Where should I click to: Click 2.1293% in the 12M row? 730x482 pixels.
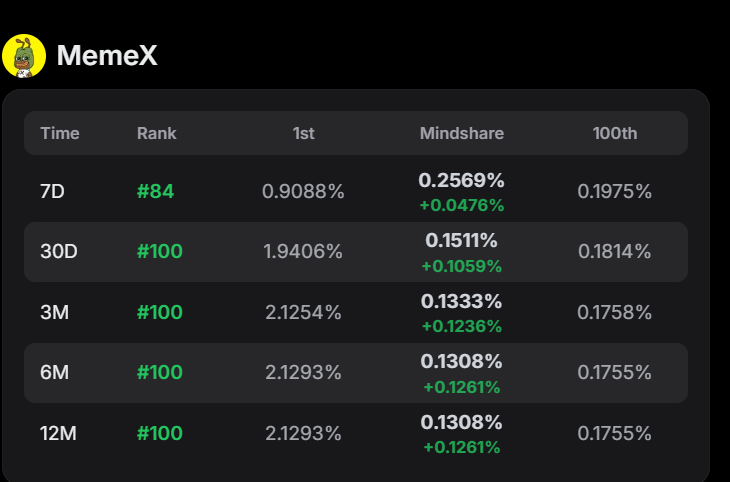303,433
